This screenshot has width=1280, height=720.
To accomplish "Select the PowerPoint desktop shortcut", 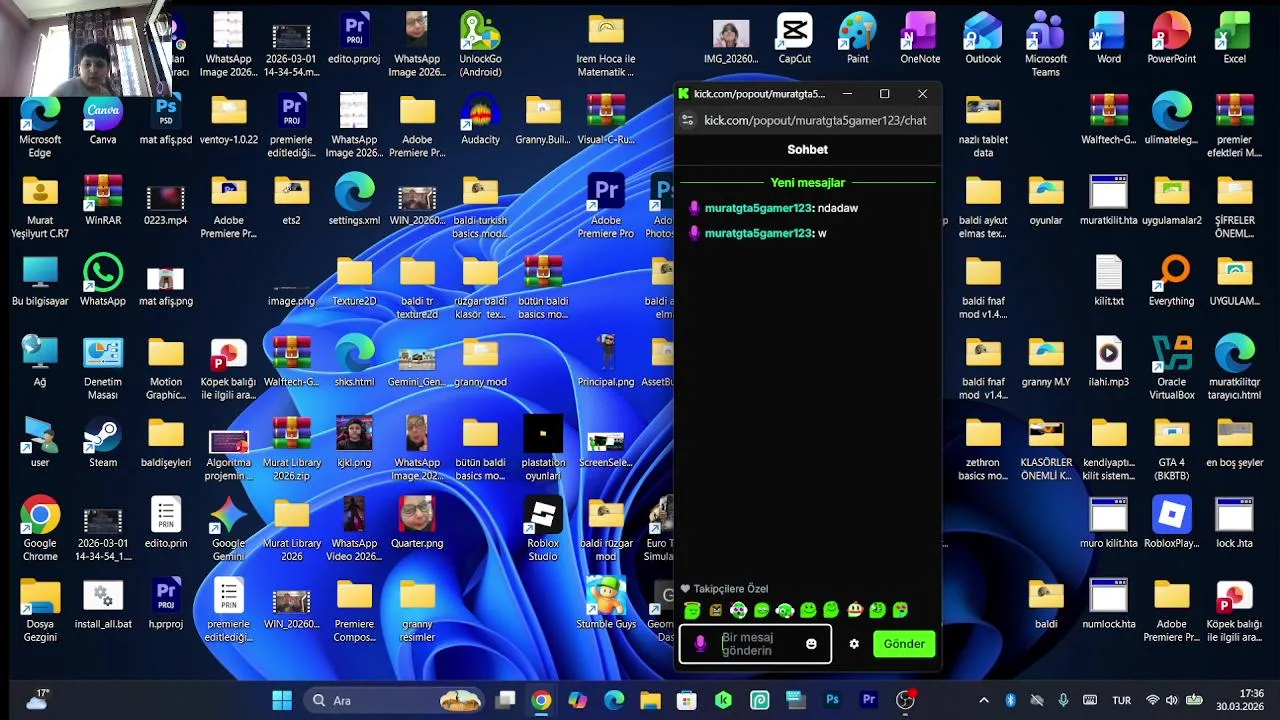I will (x=1172, y=39).
